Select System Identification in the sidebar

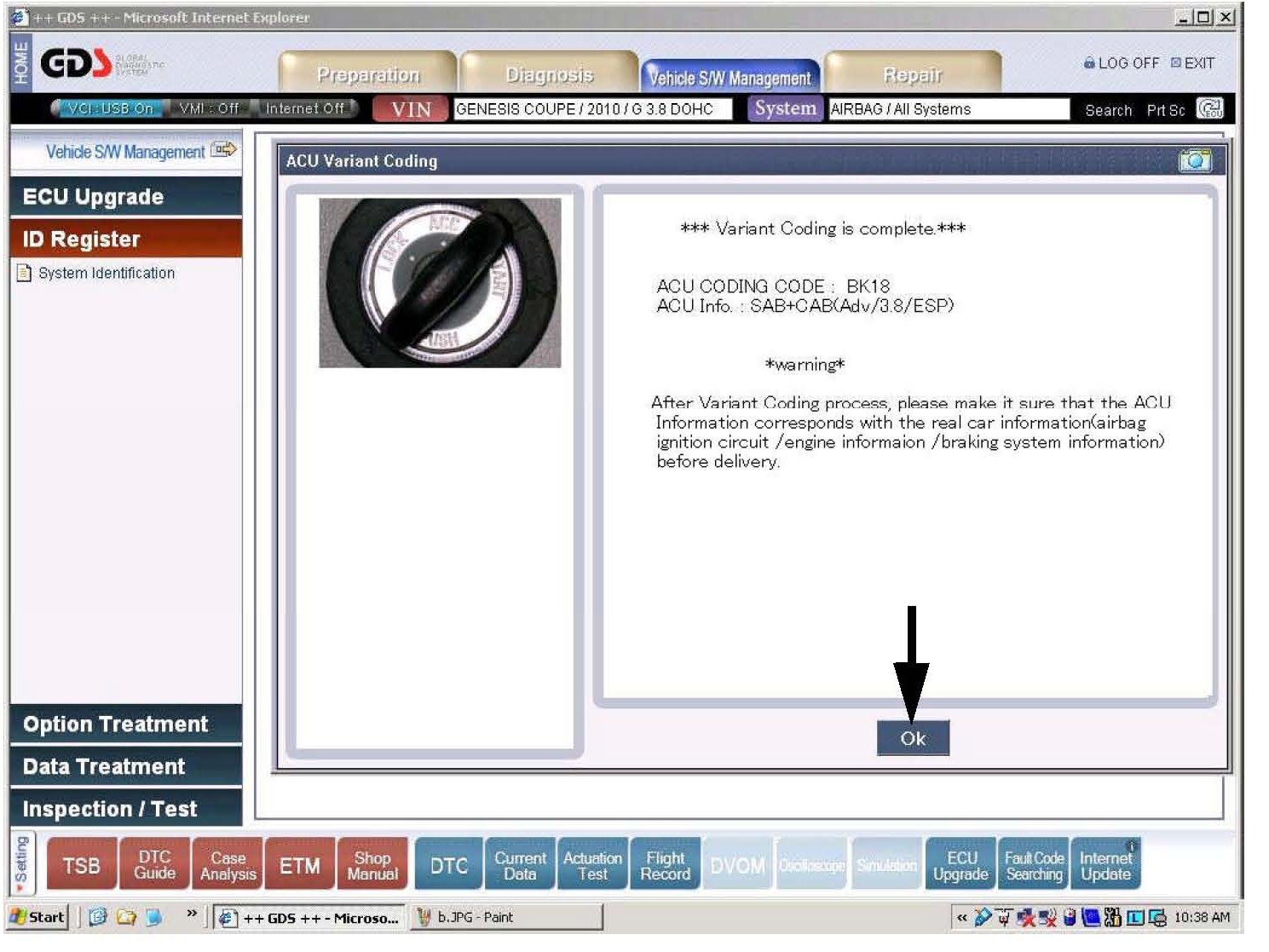106,273
